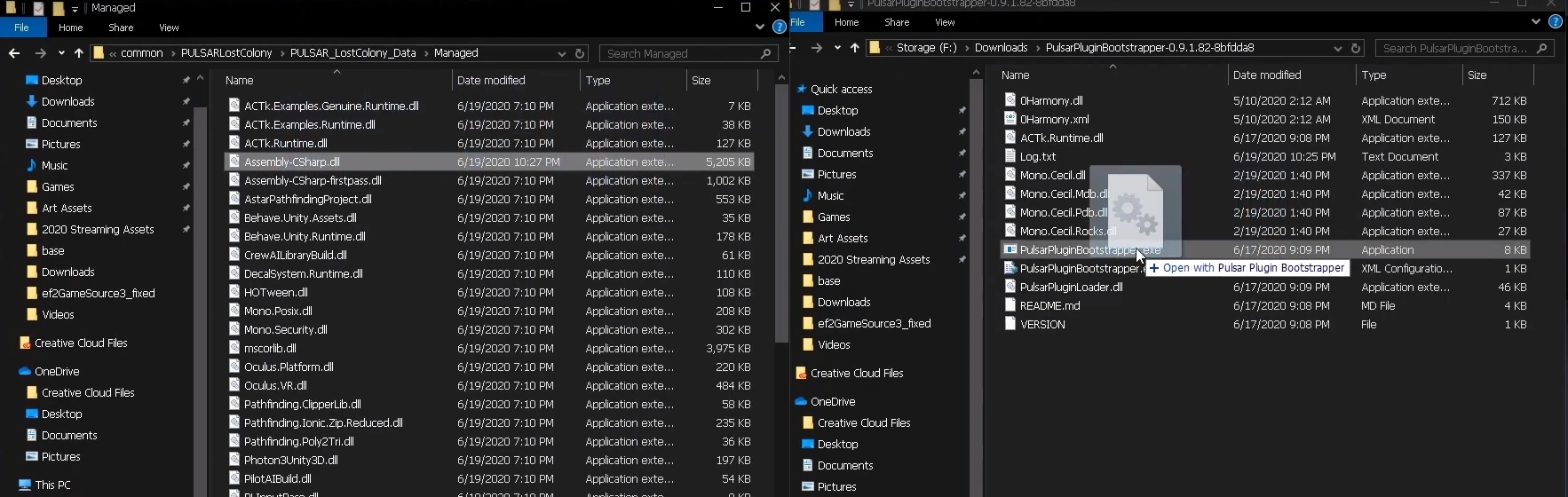Click the Back arrow in the Managed window
The width and height of the screenshot is (1568, 497).
[14, 53]
